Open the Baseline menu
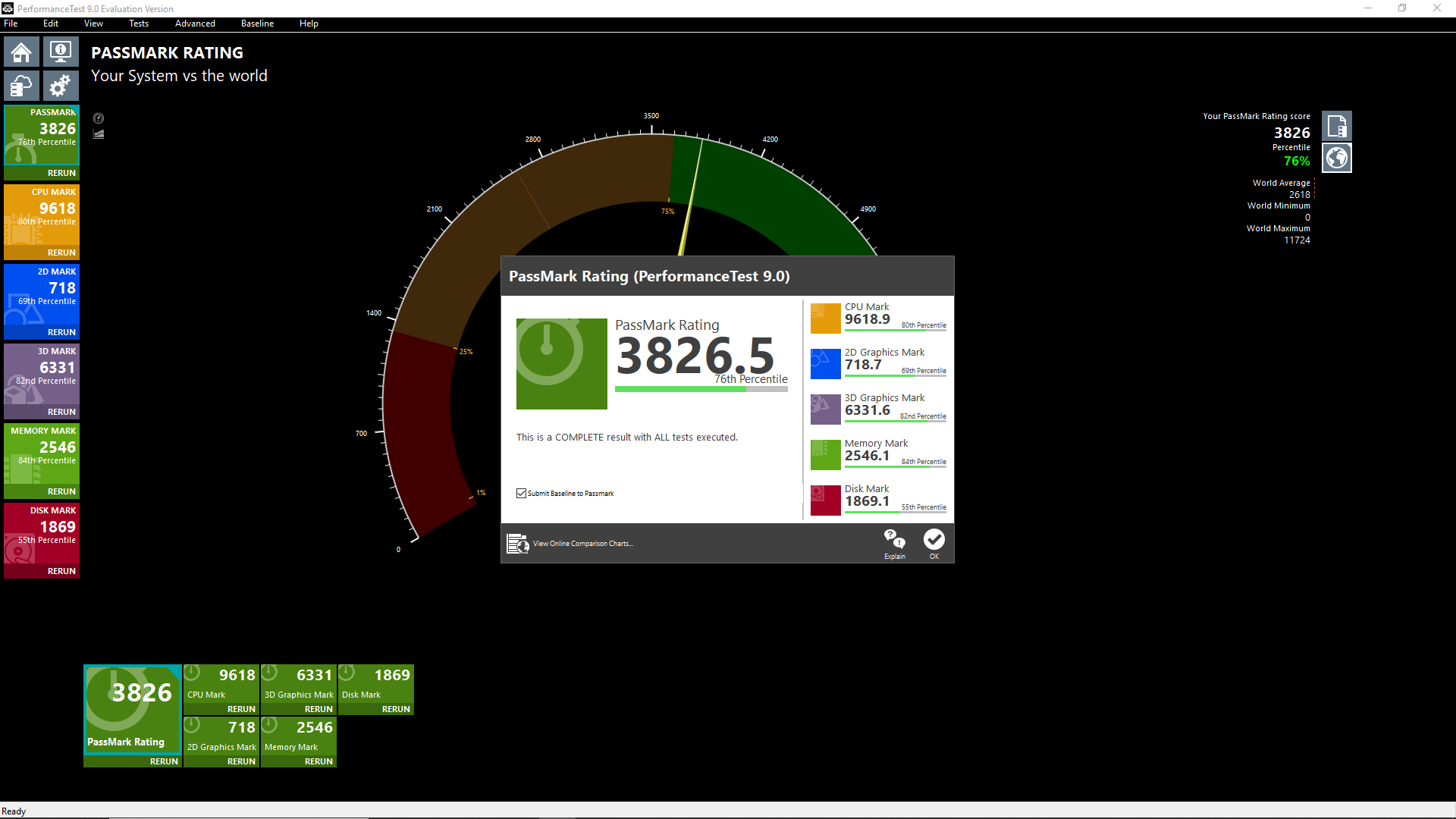This screenshot has width=1456, height=819. pos(257,24)
